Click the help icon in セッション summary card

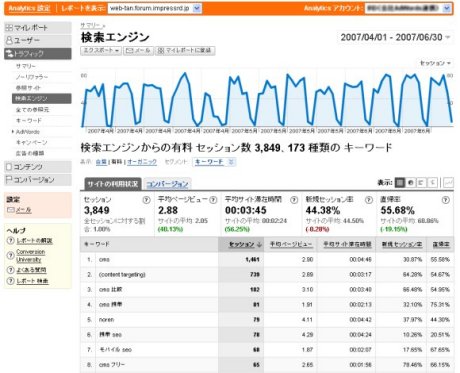pos(146,200)
